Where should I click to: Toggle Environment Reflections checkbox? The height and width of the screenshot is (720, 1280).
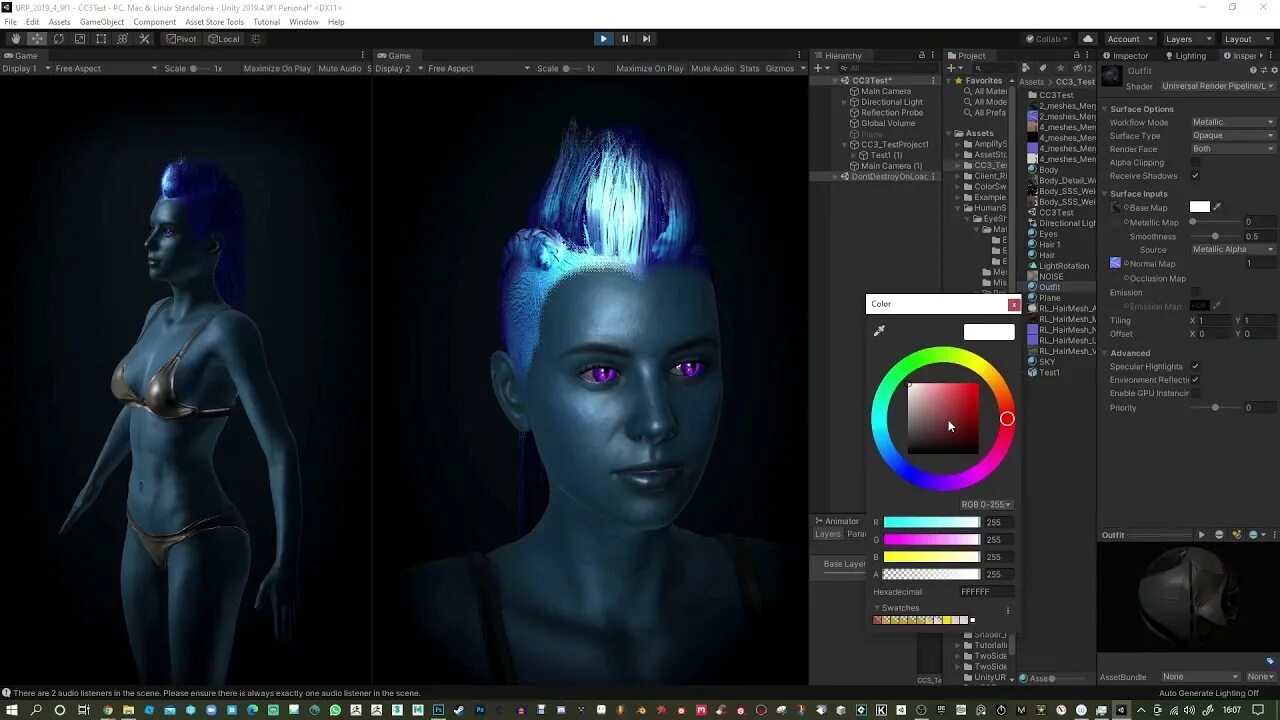point(1195,380)
